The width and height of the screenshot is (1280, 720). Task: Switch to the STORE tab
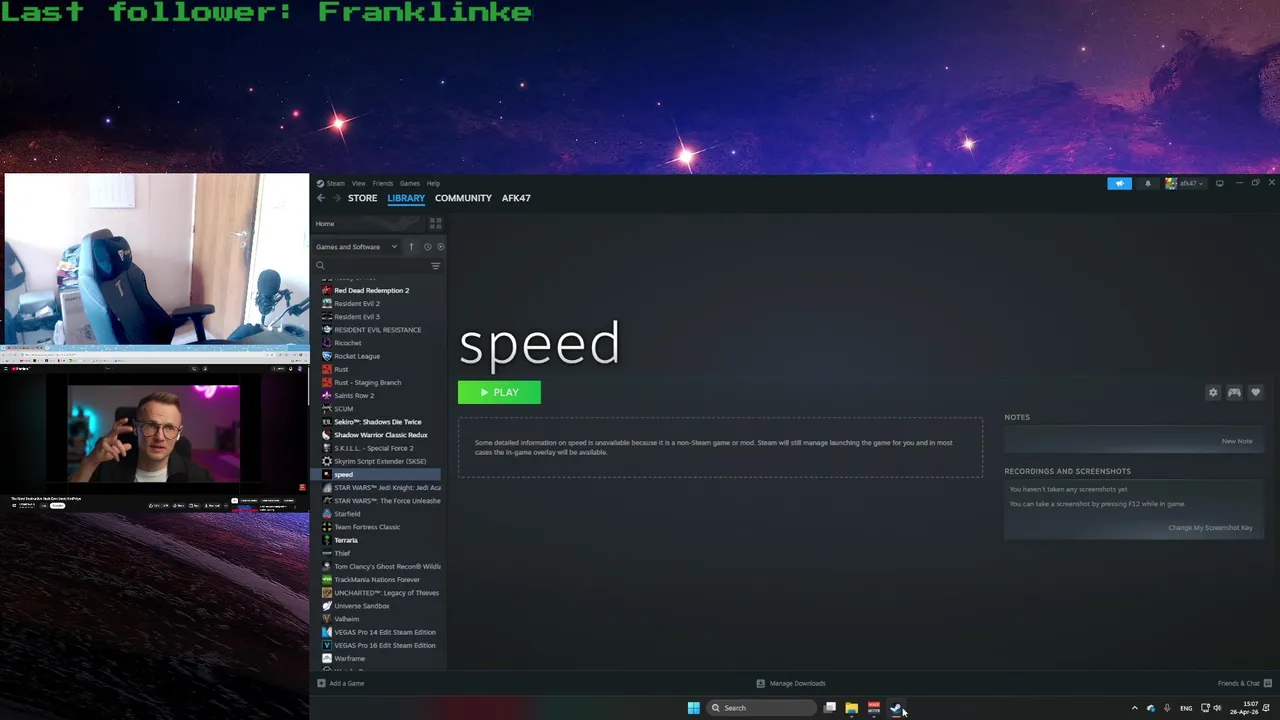362,198
